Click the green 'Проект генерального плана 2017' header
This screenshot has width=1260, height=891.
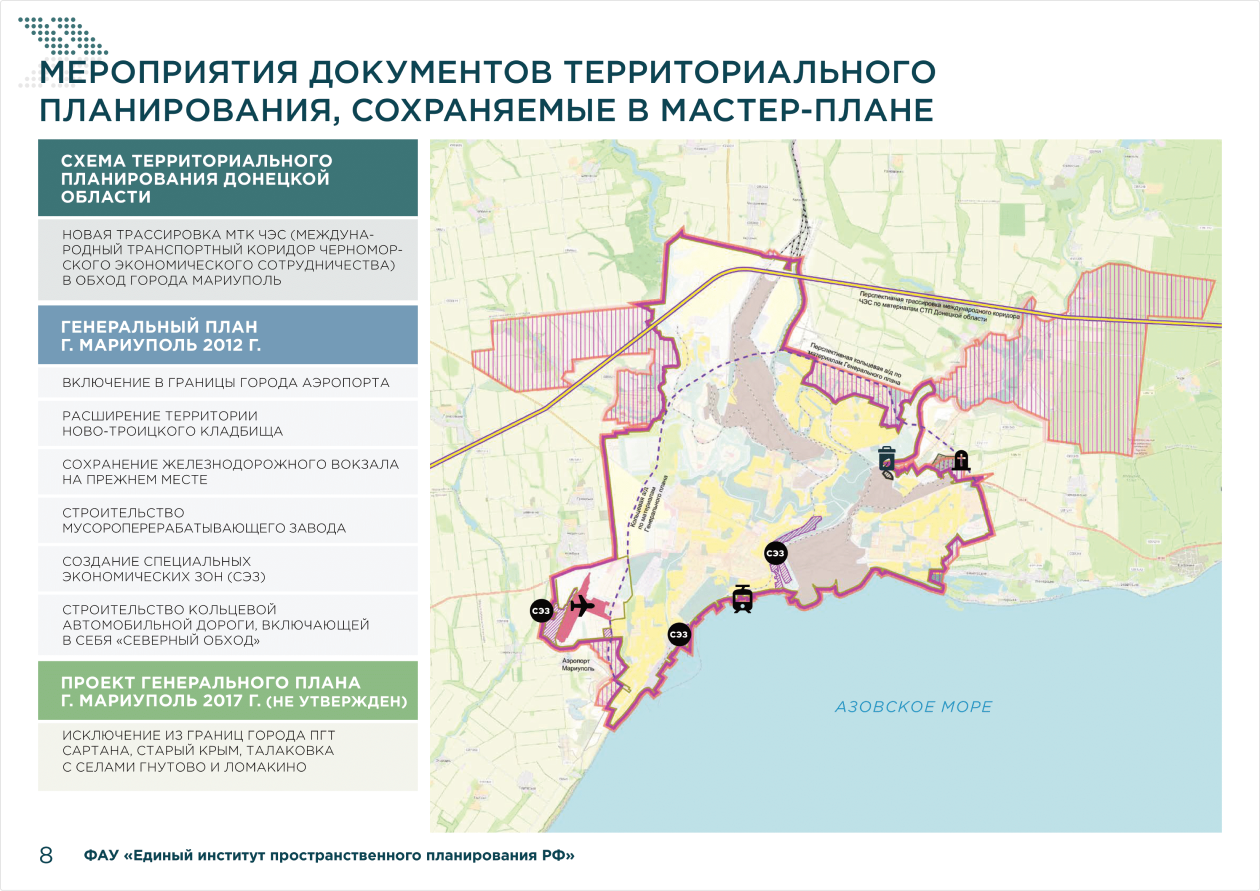pyautogui.click(x=228, y=691)
